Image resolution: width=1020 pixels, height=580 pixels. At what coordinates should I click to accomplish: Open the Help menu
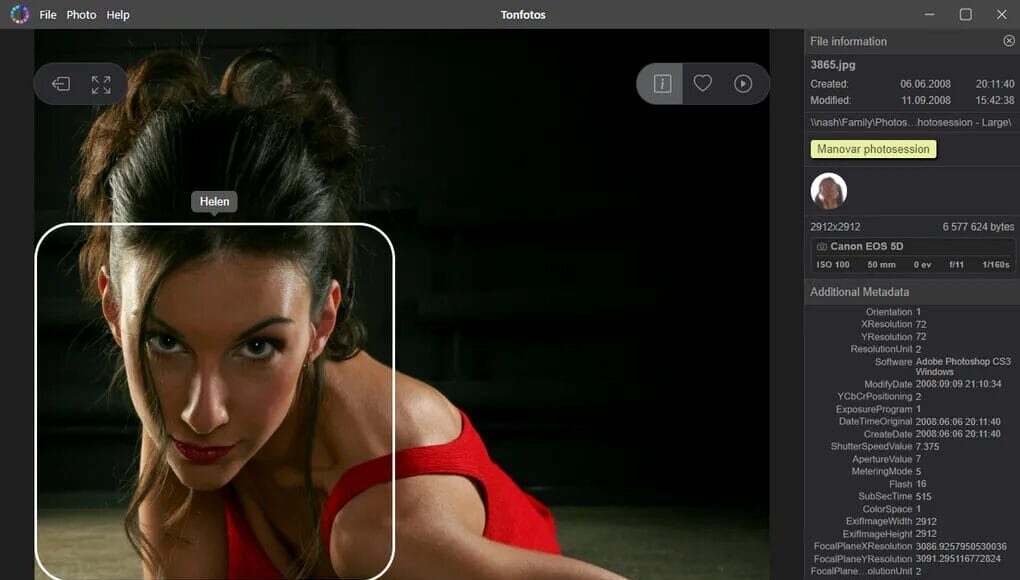pyautogui.click(x=118, y=15)
